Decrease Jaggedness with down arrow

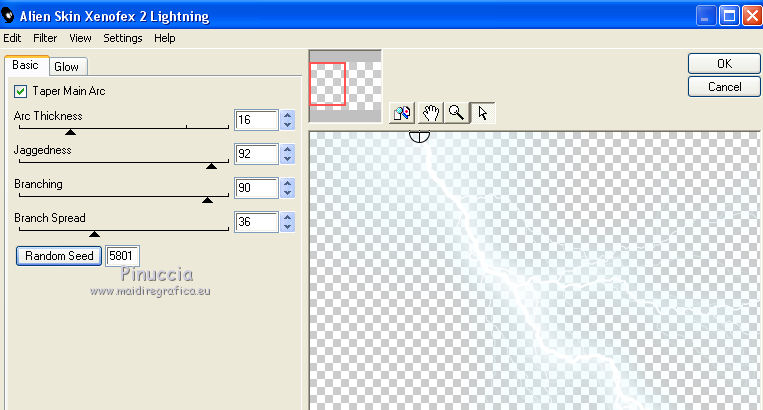coord(288,159)
